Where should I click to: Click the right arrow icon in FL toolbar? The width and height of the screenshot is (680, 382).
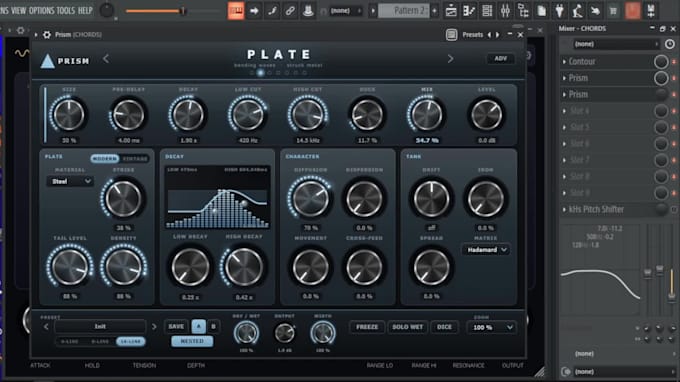254,10
